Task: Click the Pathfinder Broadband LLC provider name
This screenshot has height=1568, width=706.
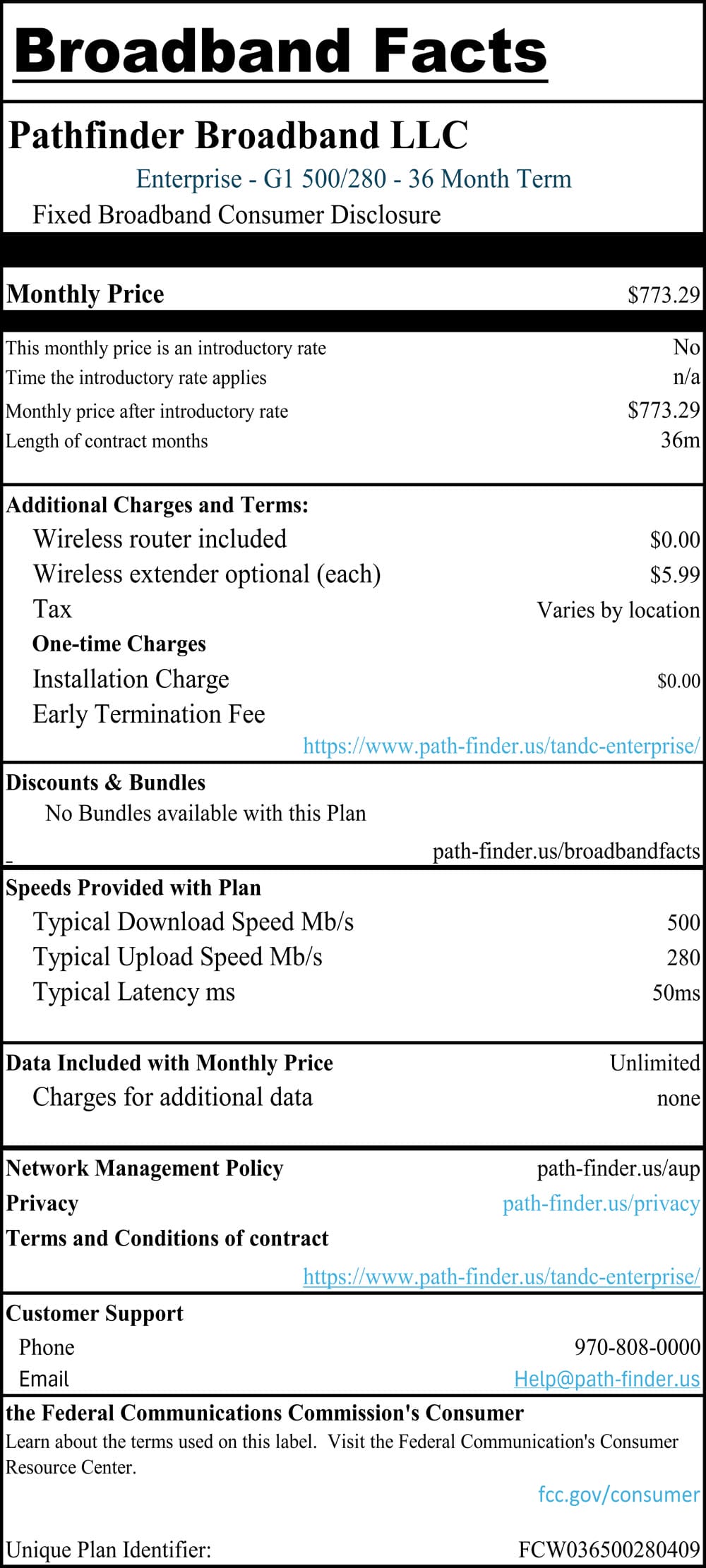Action: coord(238,135)
